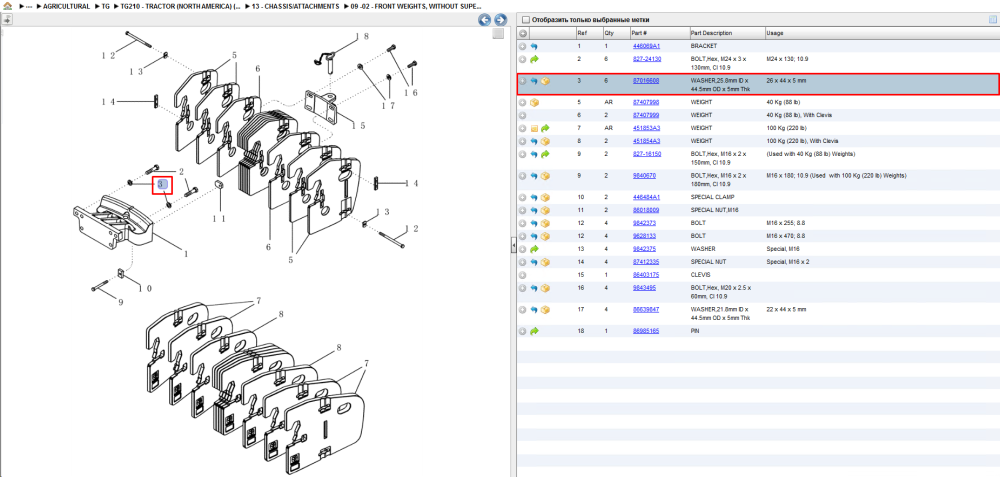Click the package icon for bolt 9843495
Screen dimensions: 1000x477
(545, 288)
